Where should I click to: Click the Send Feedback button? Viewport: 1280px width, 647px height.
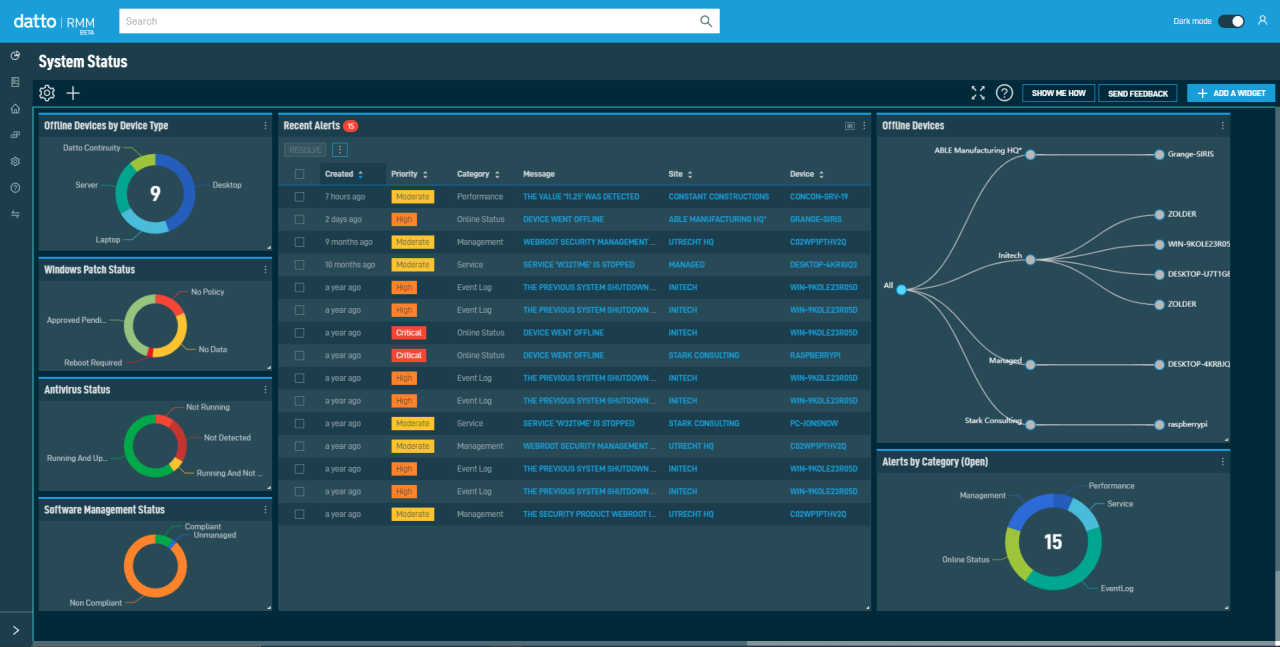click(x=1137, y=93)
